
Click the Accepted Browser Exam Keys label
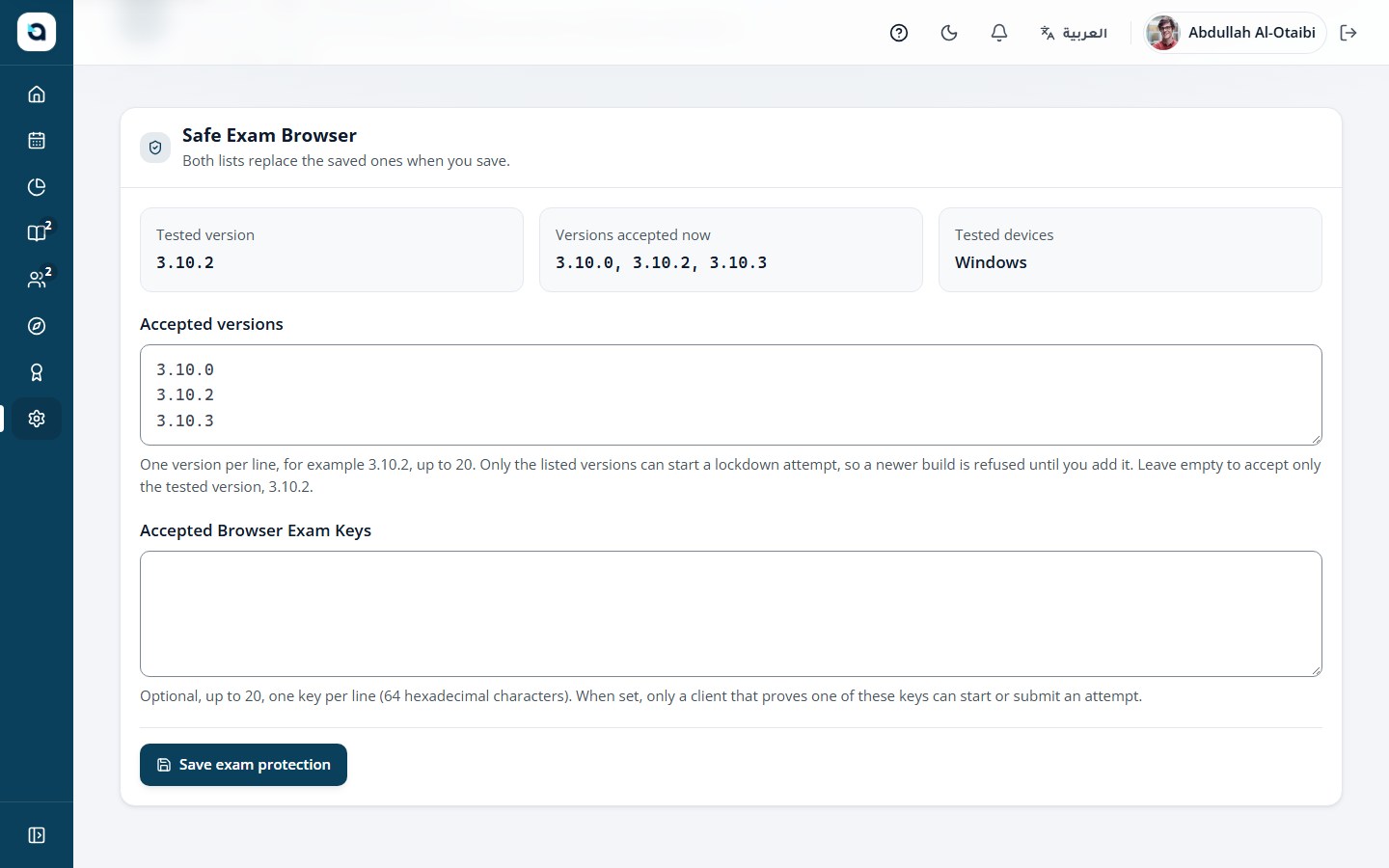pyautogui.click(x=256, y=530)
